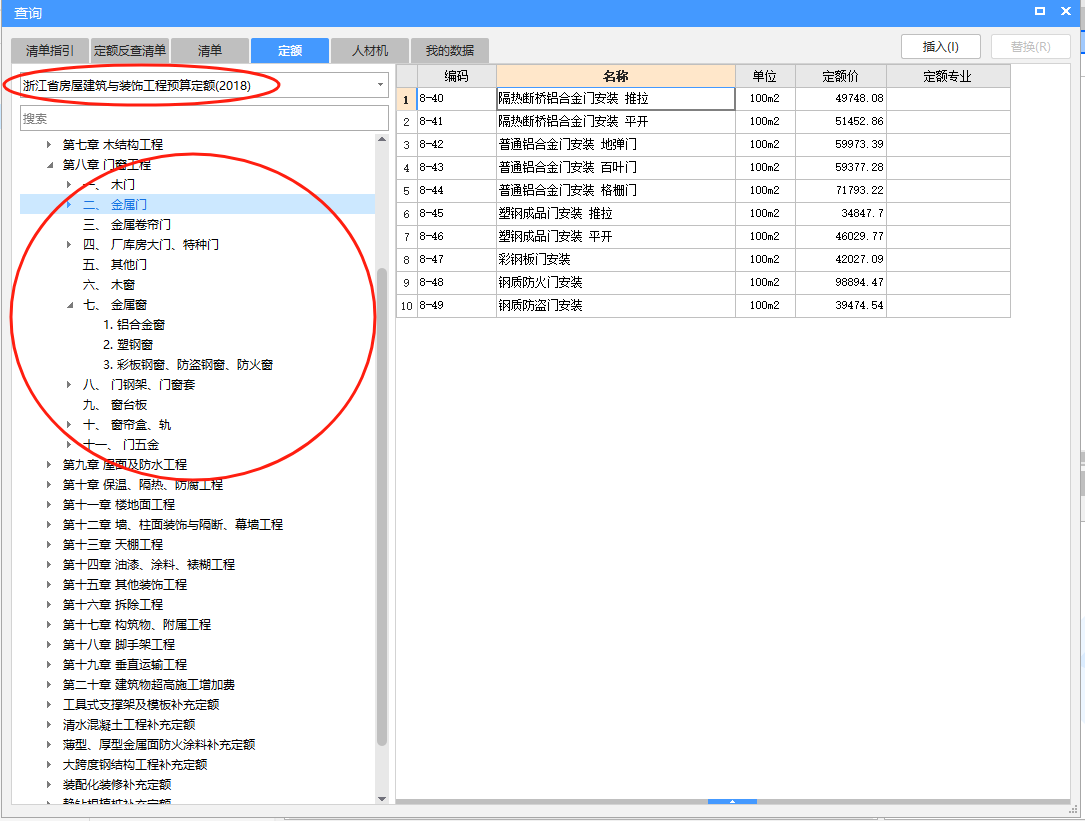This screenshot has width=1085, height=821.
Task: Select row 塑钢成品门安装 平开
Action: coord(703,237)
